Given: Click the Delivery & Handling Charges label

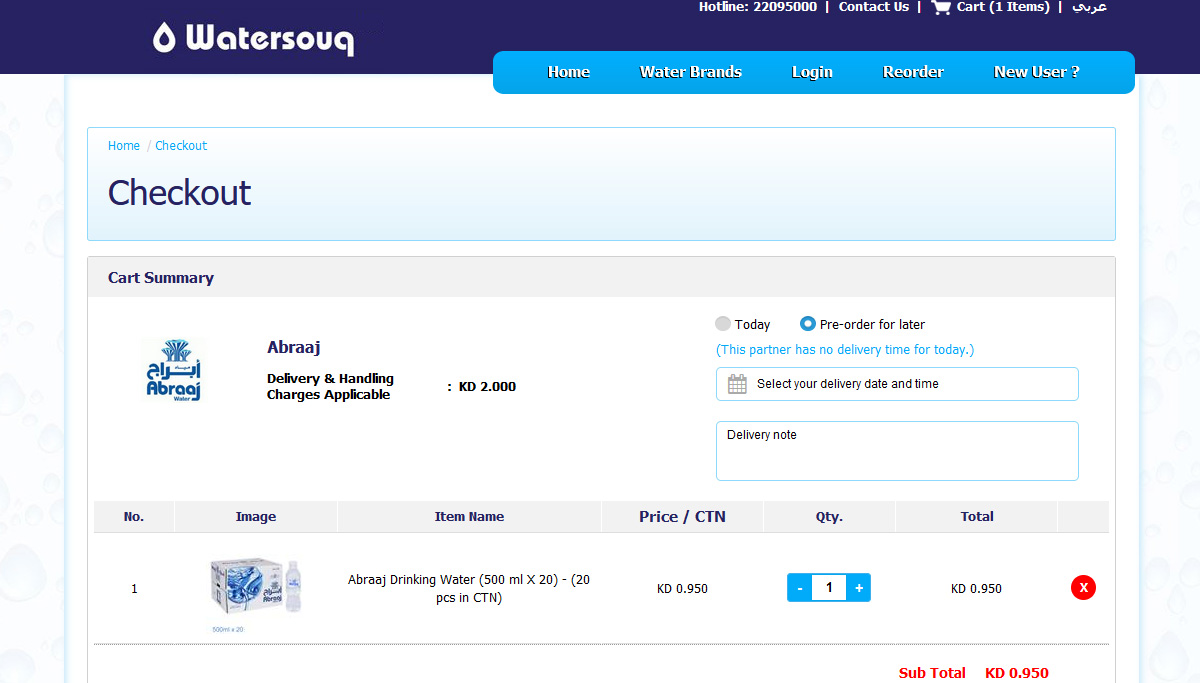Looking at the screenshot, I should click(x=330, y=387).
